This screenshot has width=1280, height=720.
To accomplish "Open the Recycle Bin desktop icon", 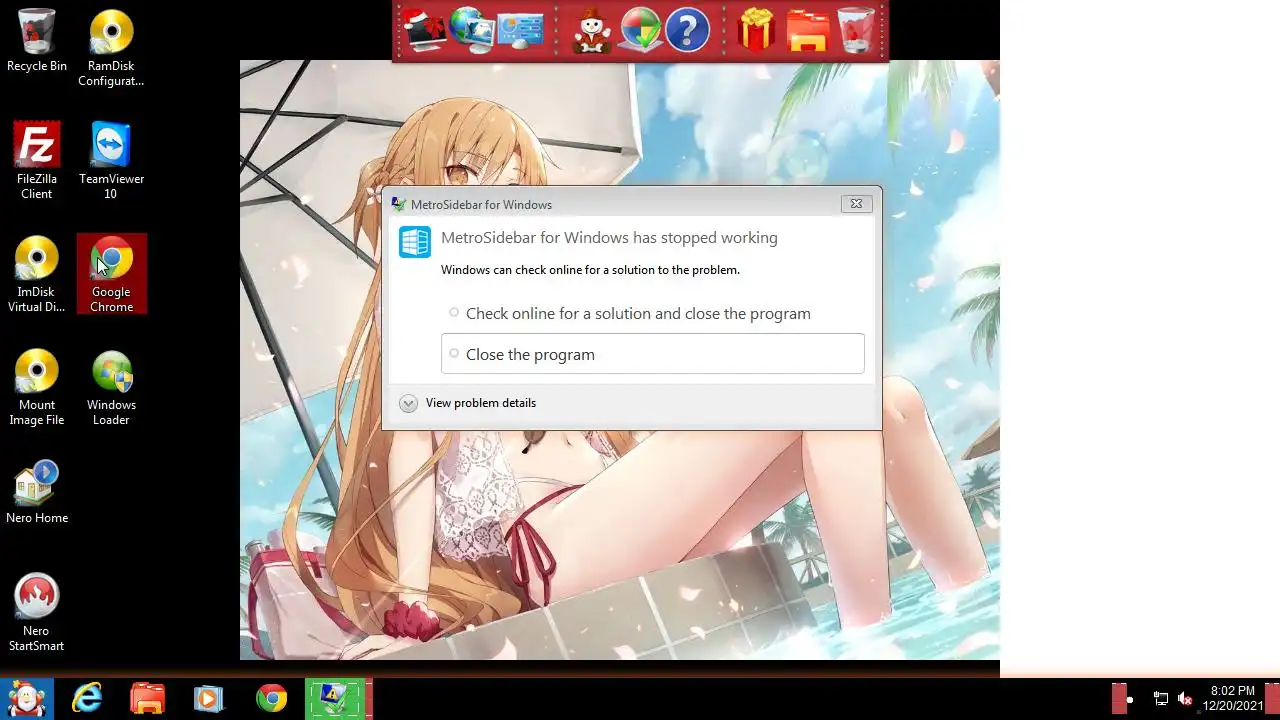I will point(37,42).
